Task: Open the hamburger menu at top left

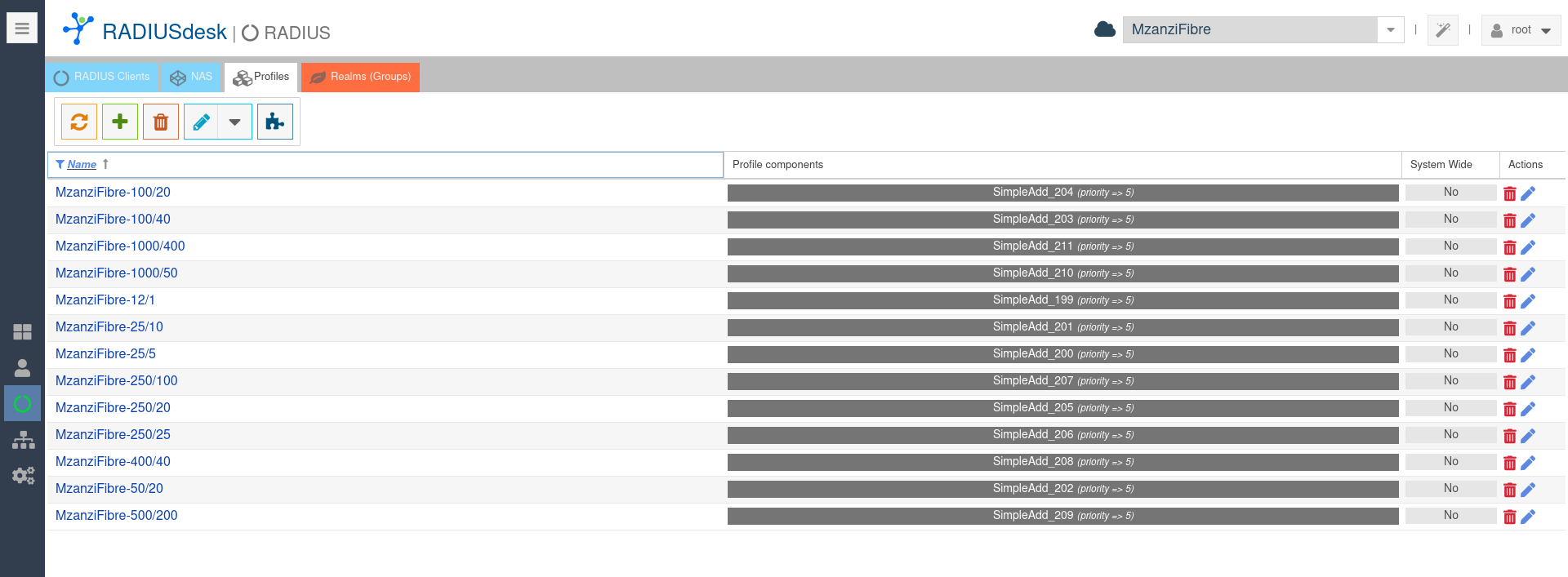Action: pyautogui.click(x=22, y=29)
